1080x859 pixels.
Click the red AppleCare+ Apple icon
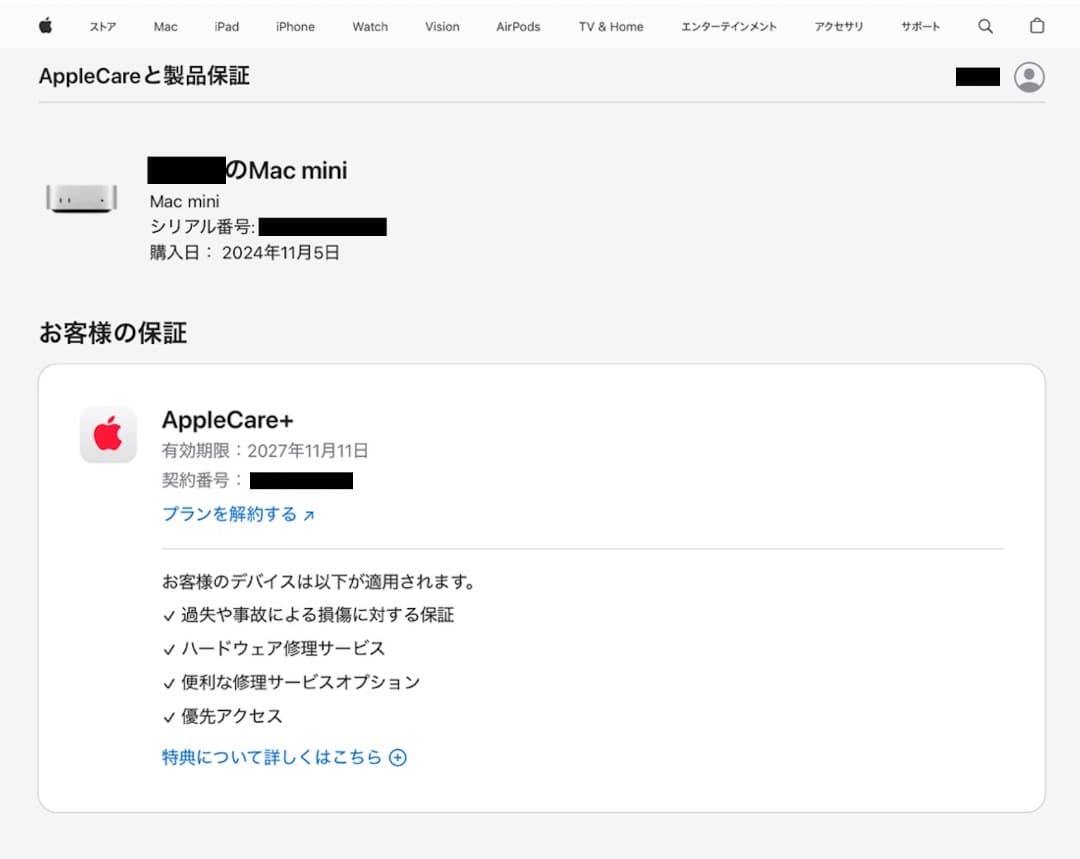[x=108, y=434]
